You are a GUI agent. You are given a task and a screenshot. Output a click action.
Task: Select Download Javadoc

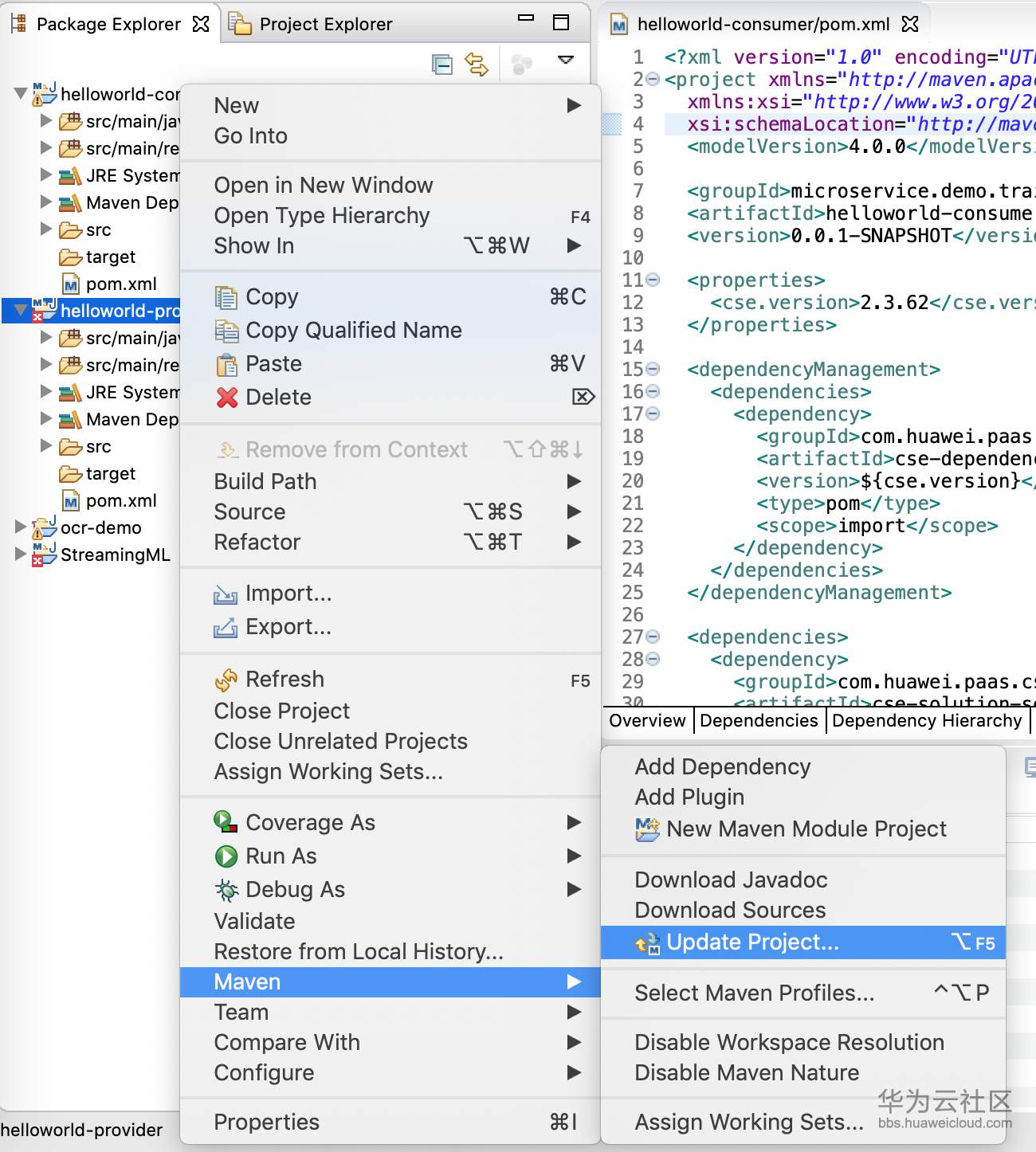803,880
